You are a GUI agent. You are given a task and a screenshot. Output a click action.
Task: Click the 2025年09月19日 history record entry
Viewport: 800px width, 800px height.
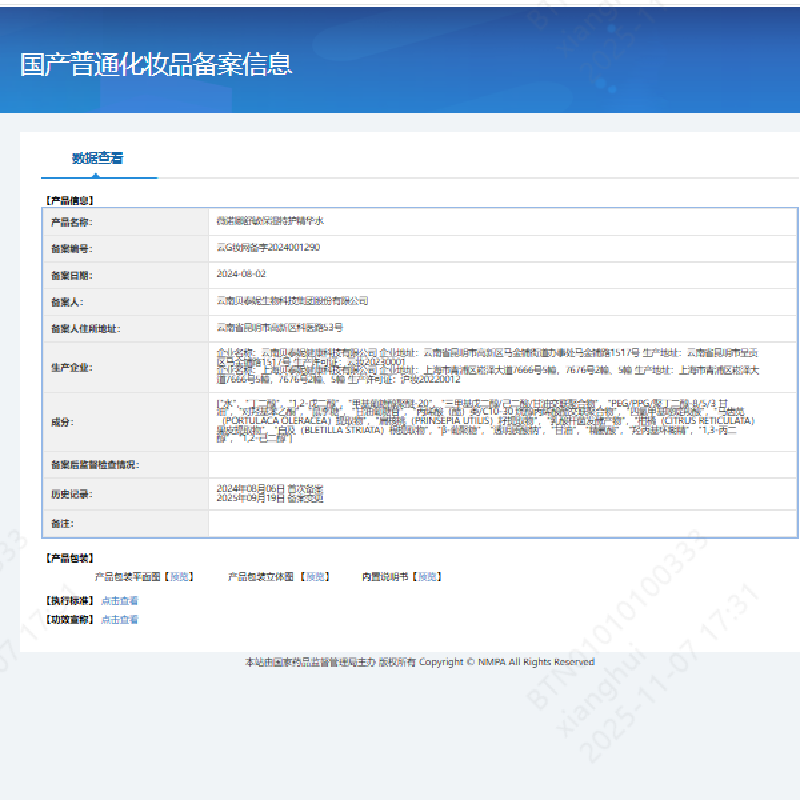point(270,498)
